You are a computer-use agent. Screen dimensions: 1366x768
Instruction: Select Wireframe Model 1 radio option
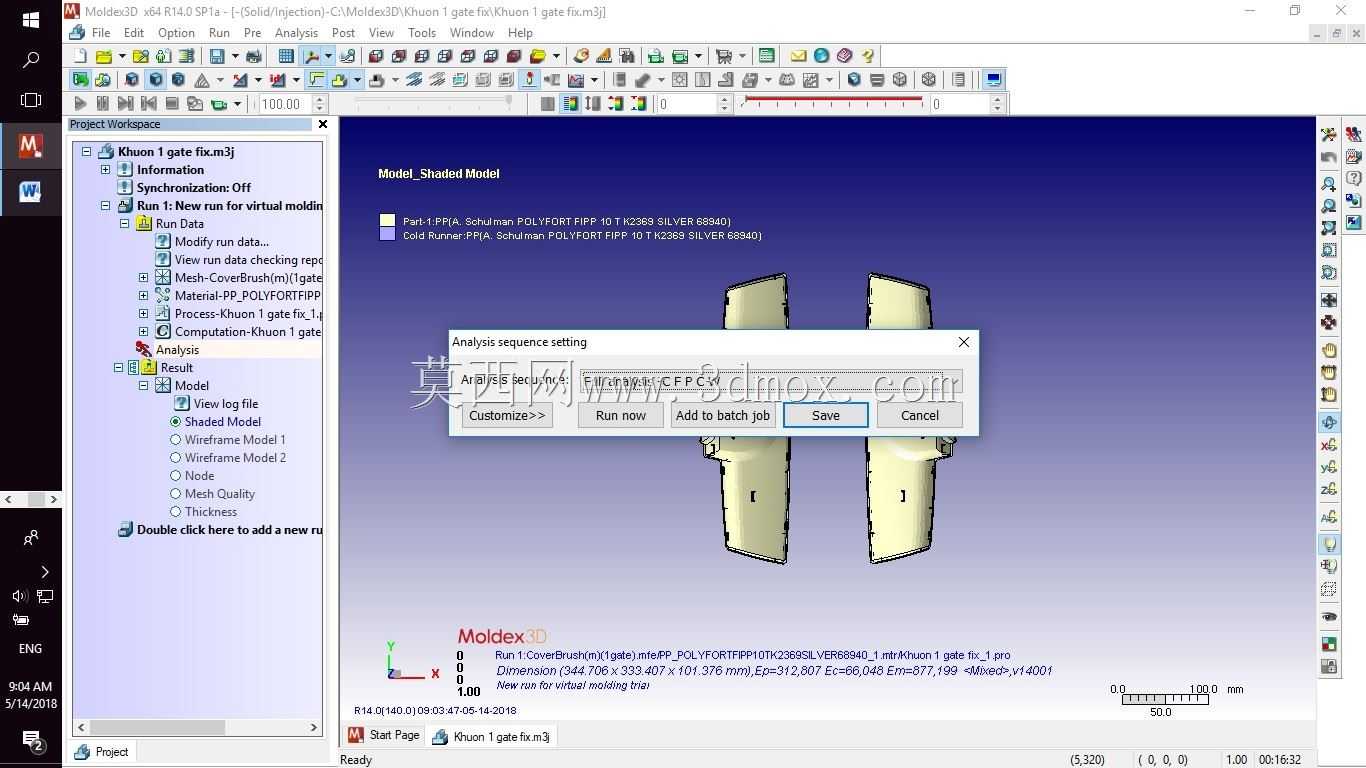coord(176,440)
